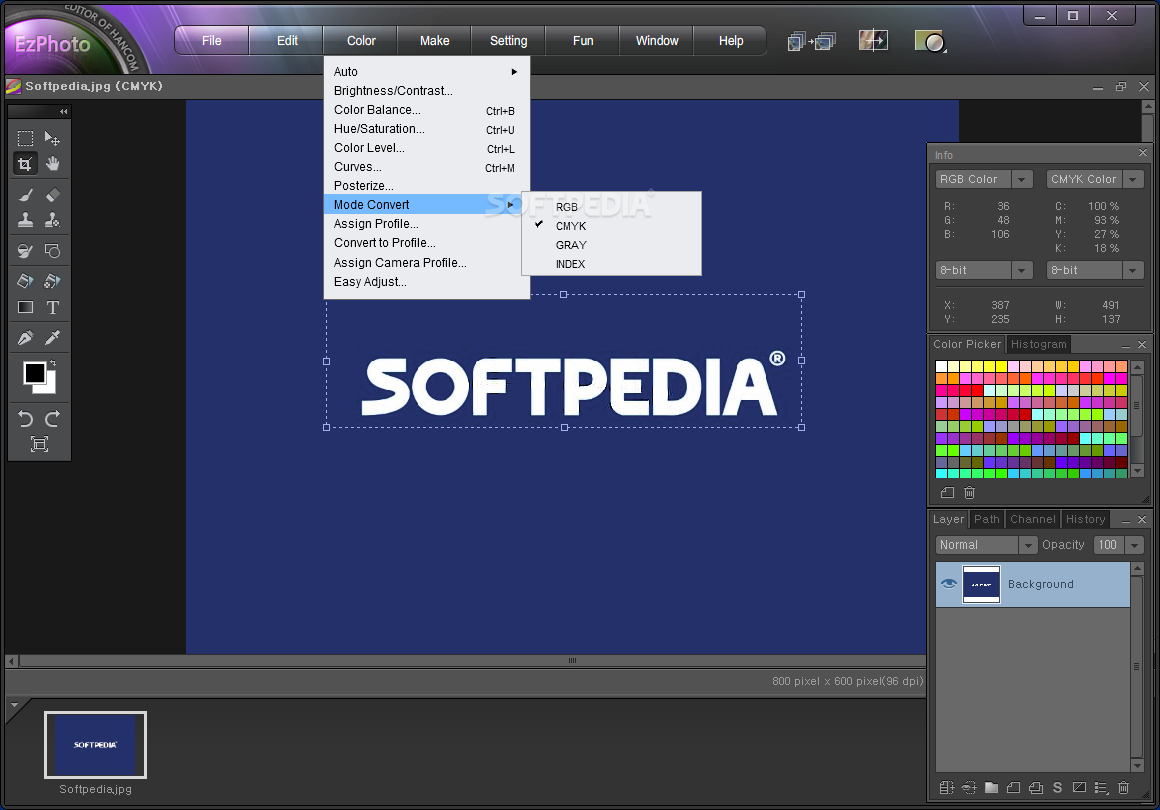The height and width of the screenshot is (810, 1160).
Task: Choose RGB in Mode Convert submenu
Action: coord(611,207)
